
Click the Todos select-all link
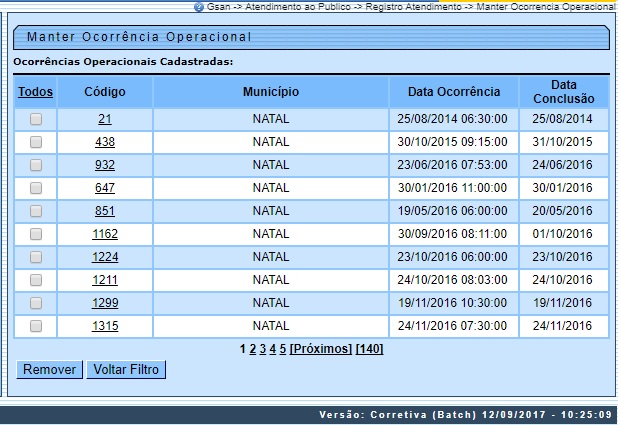pos(36,92)
